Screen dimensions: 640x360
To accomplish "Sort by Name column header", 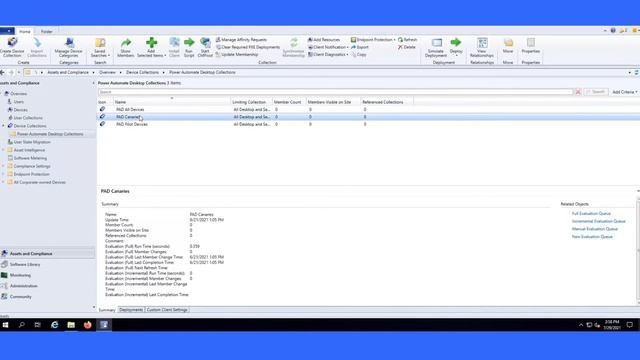I will click(x=172, y=102).
